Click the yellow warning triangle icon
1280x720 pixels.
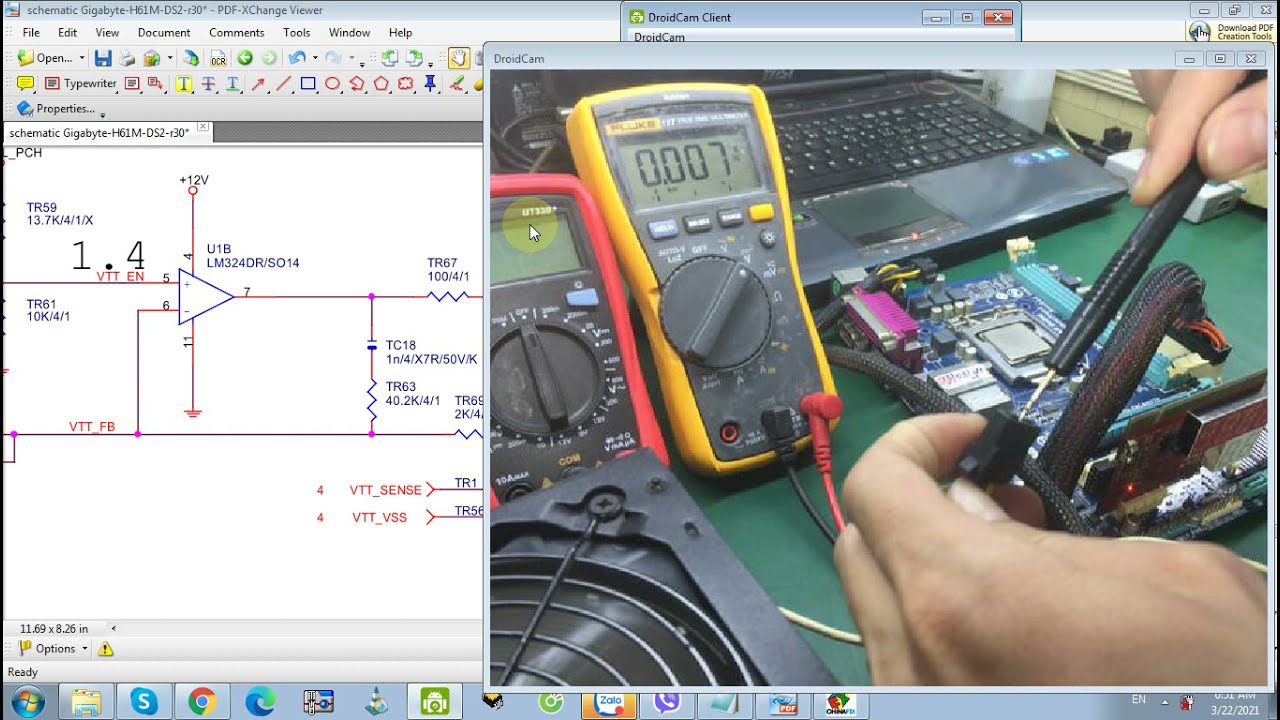[105, 649]
